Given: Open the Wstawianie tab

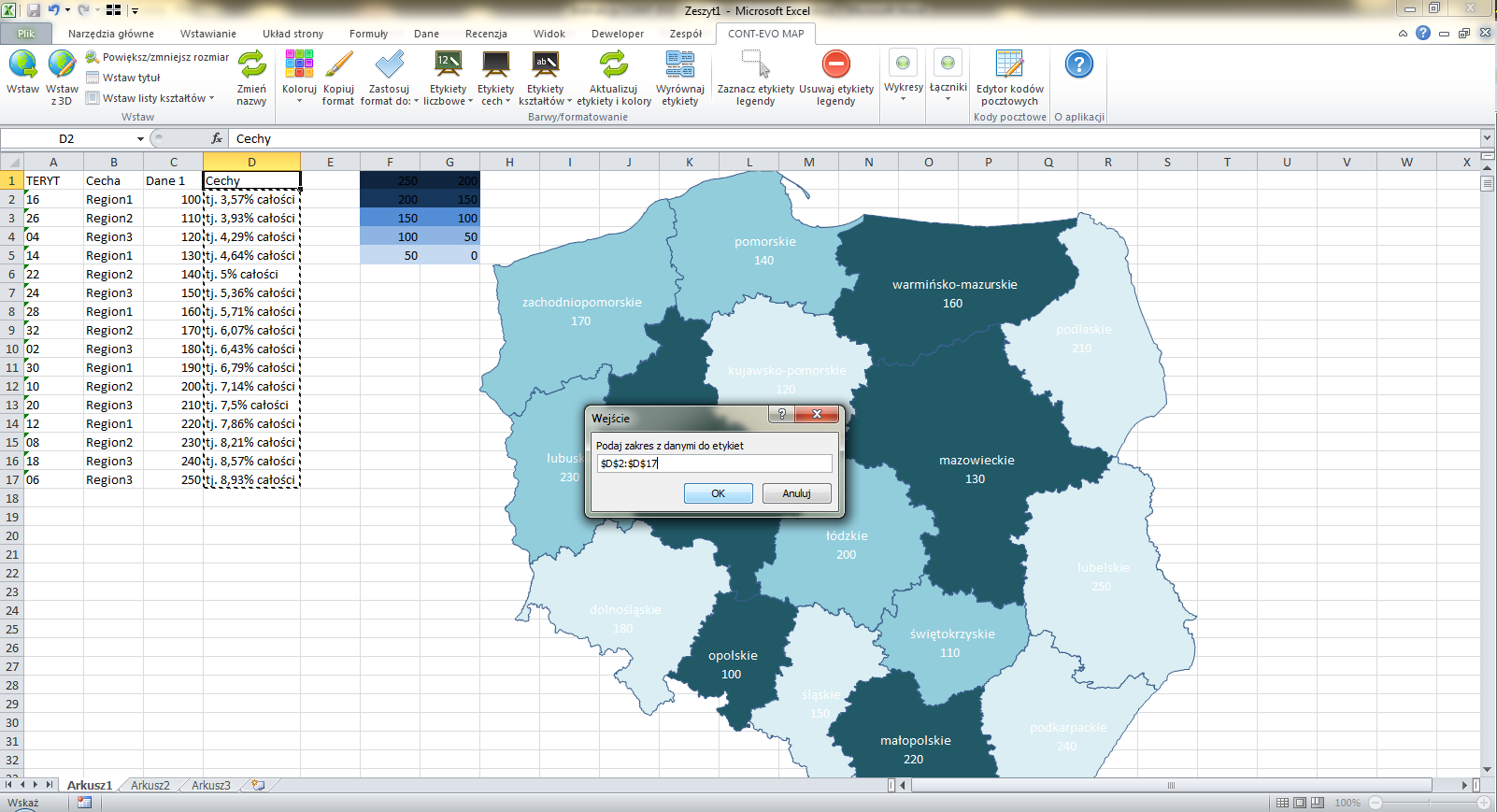Looking at the screenshot, I should pos(208,34).
